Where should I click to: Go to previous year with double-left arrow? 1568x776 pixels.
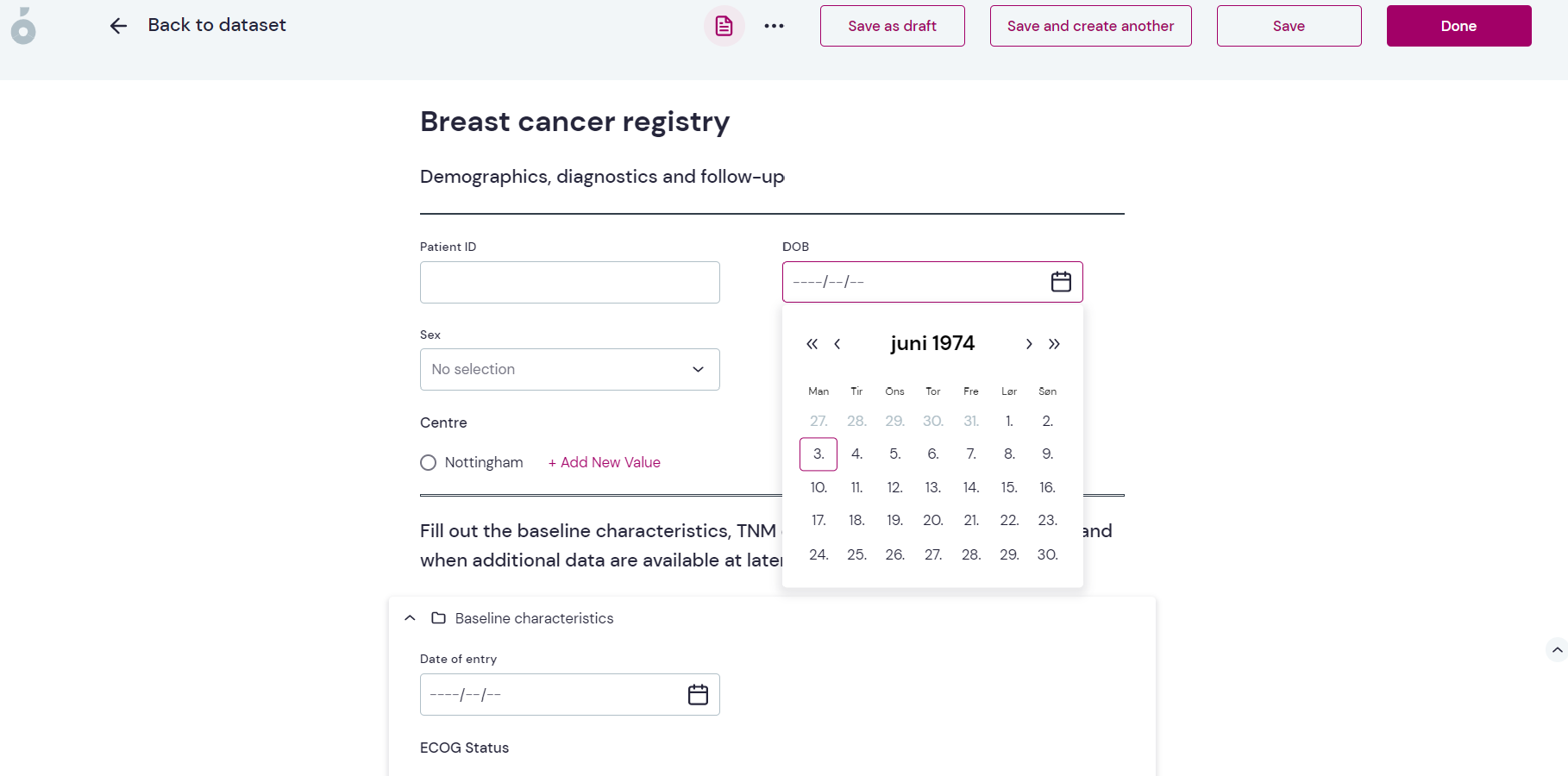coord(812,344)
